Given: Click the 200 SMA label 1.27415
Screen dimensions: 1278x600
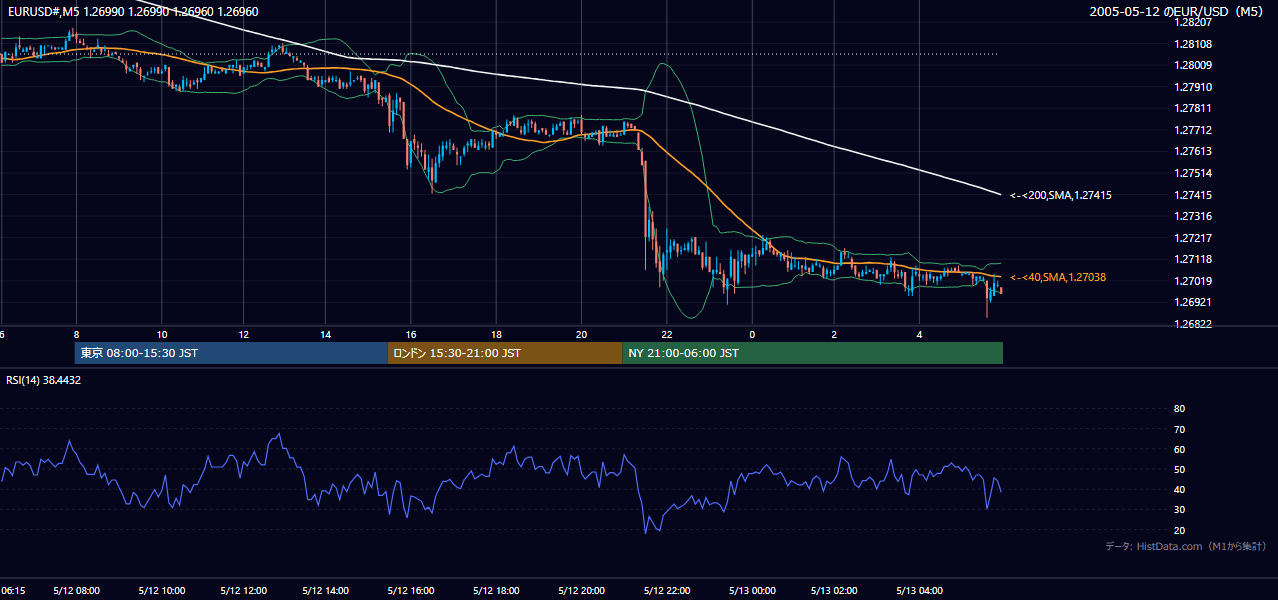Looking at the screenshot, I should coord(1060,195).
